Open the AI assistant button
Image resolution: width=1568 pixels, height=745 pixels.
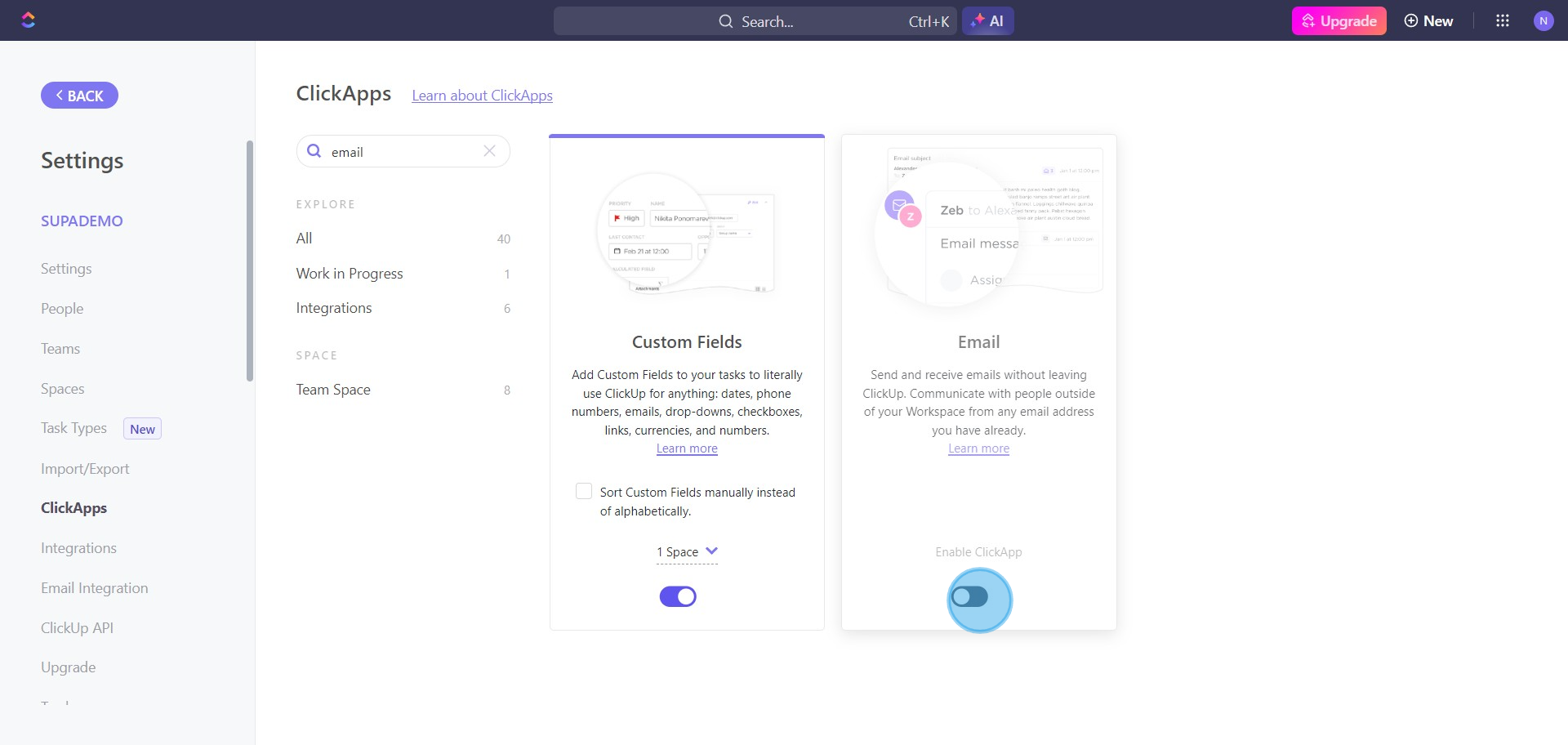tap(987, 21)
